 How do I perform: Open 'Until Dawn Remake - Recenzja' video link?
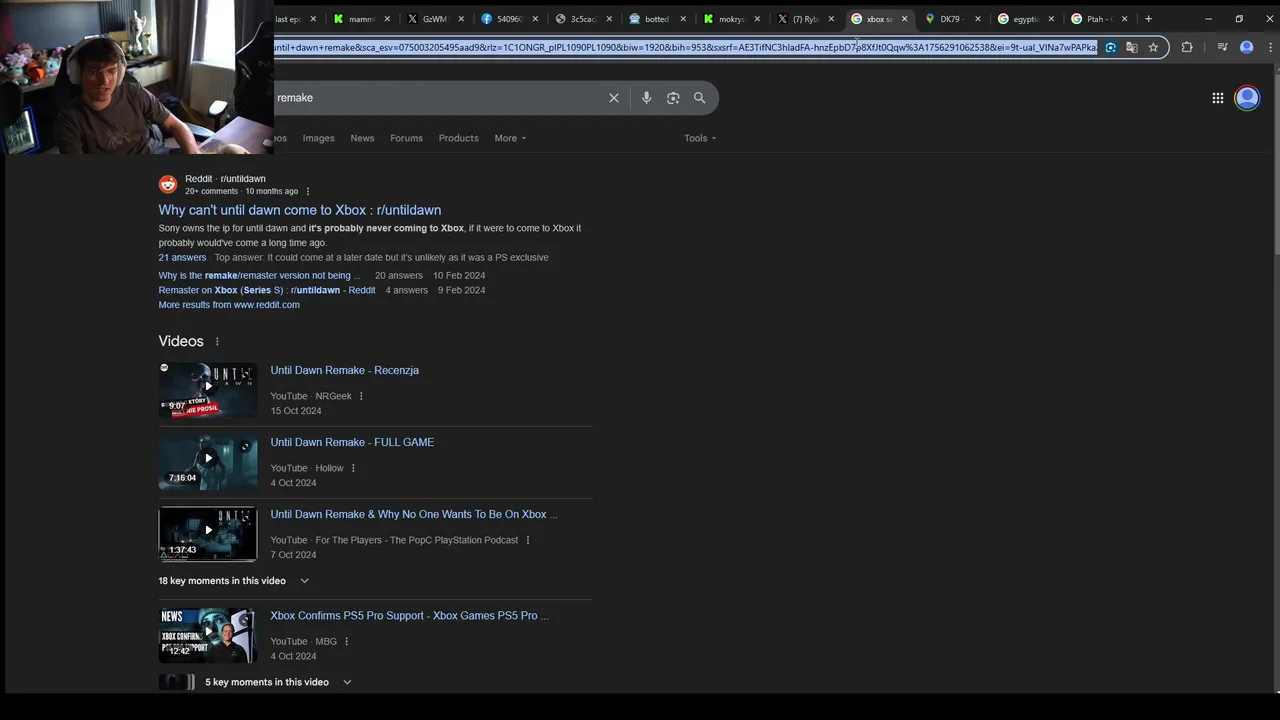345,370
